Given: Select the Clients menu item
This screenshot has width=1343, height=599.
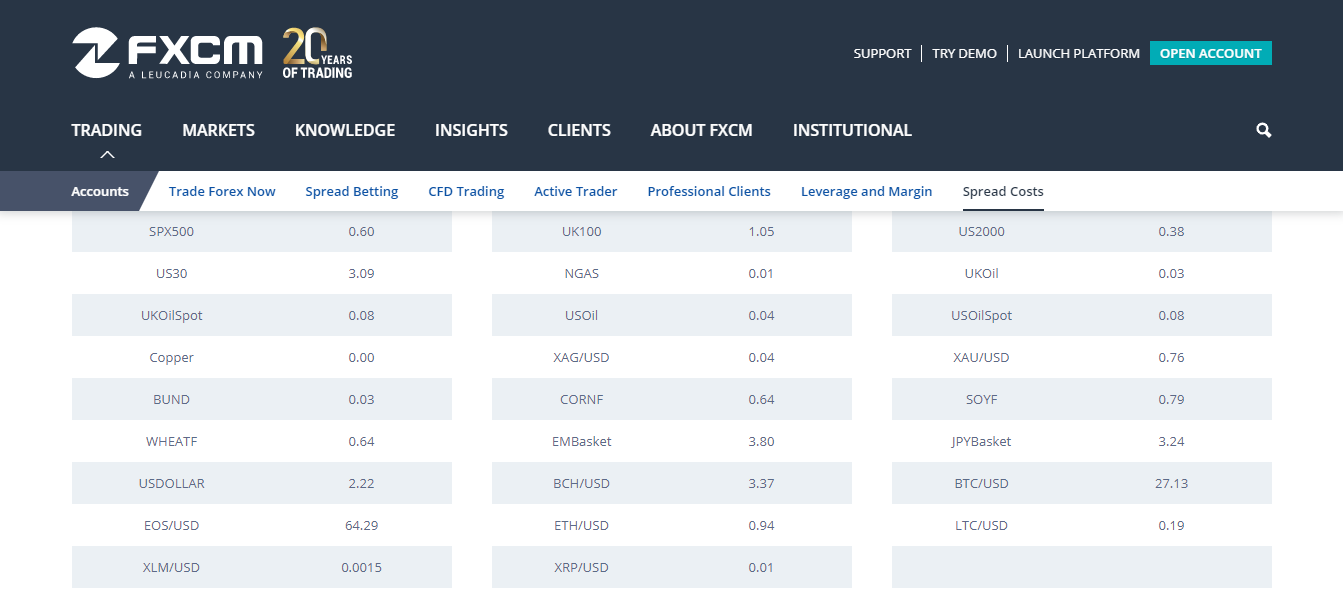Looking at the screenshot, I should (x=579, y=130).
